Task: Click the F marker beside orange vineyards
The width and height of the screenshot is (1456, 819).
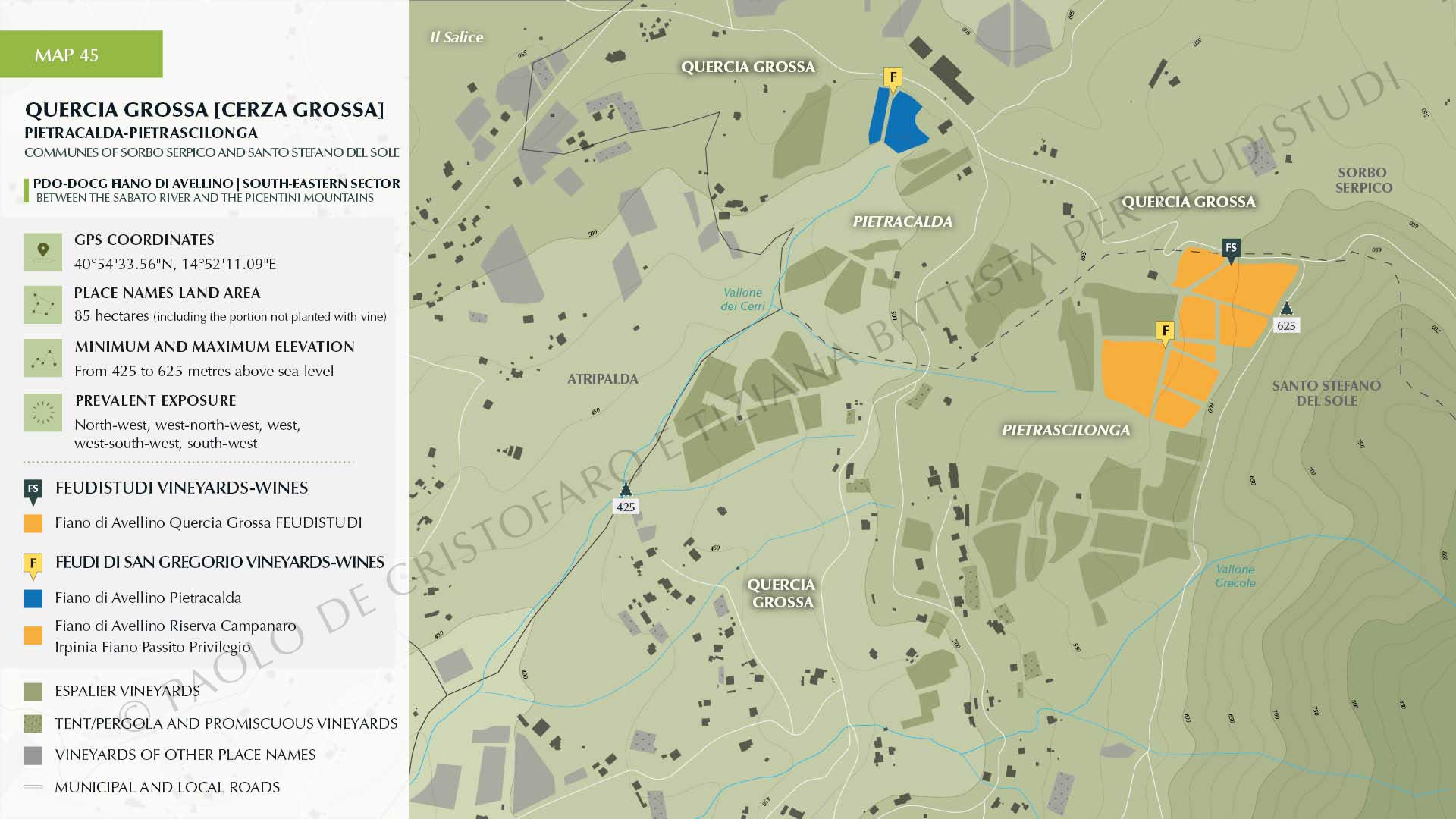Action: pyautogui.click(x=1165, y=332)
